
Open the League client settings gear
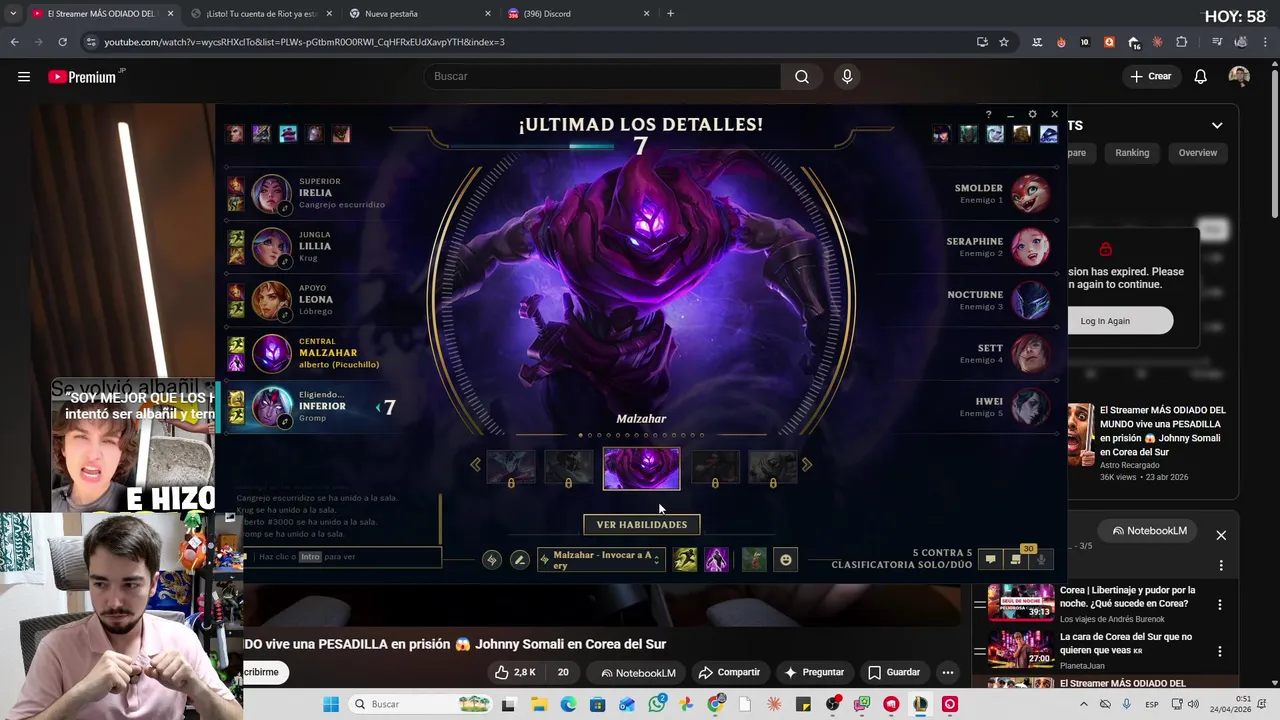[1032, 115]
